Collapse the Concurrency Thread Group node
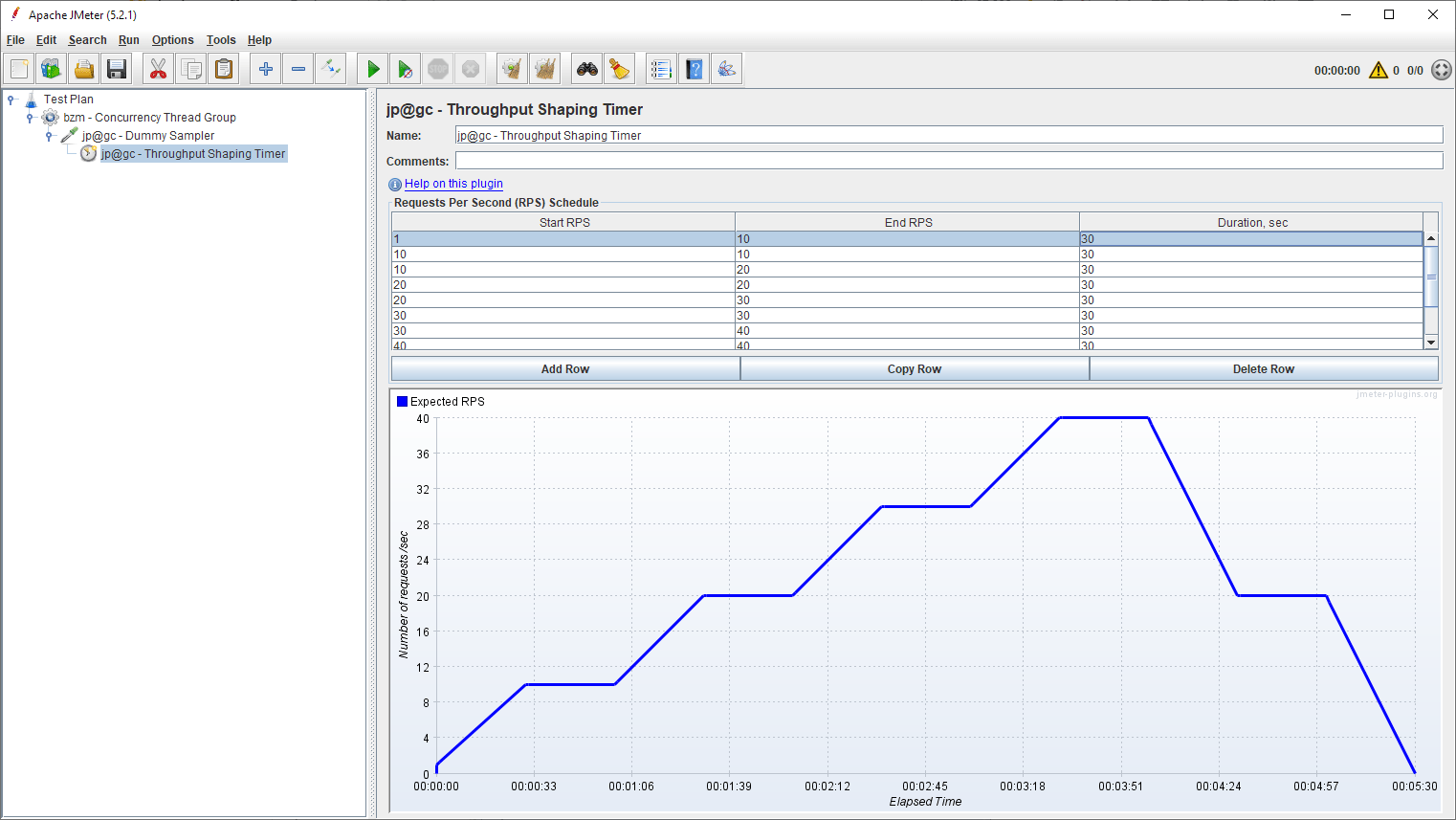 [x=30, y=118]
